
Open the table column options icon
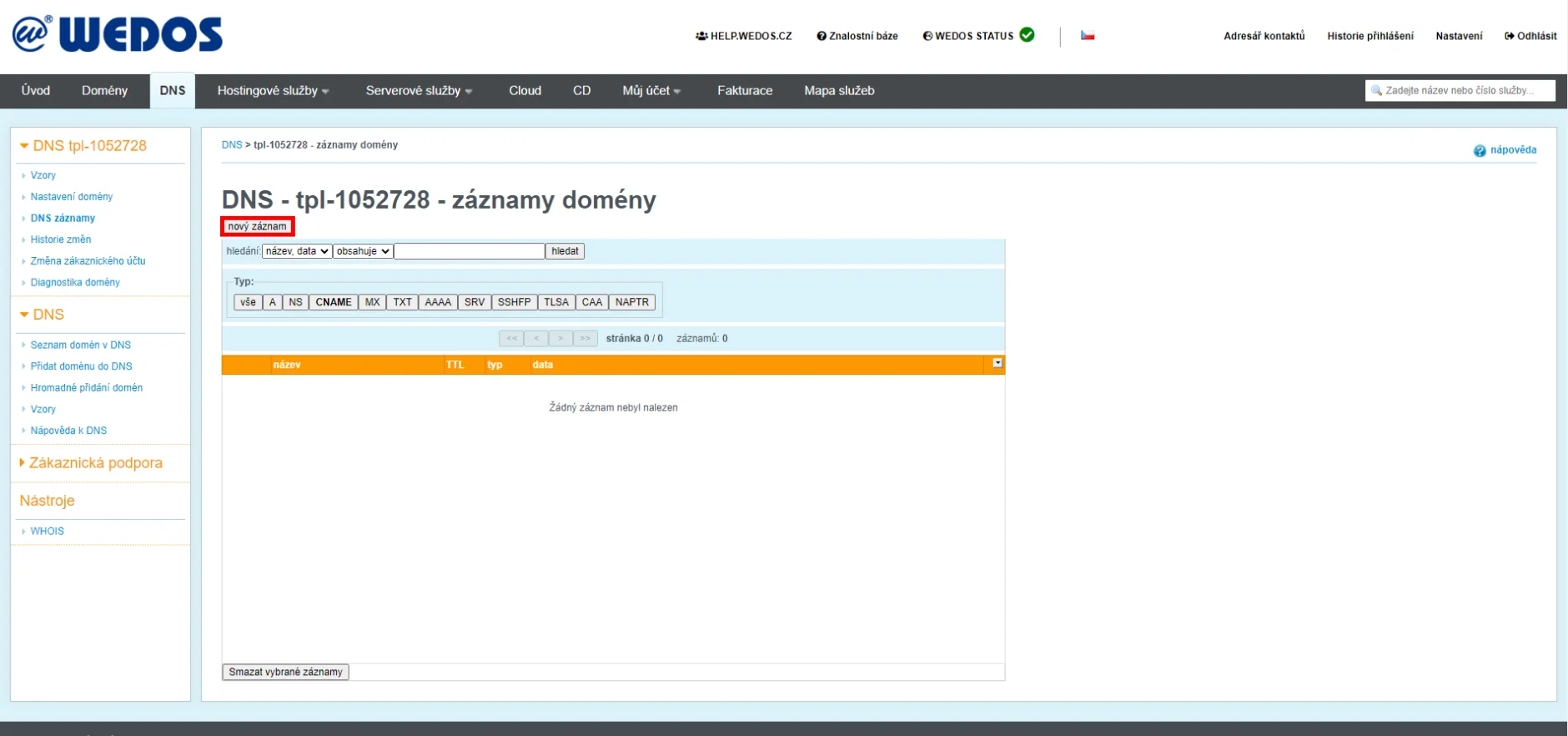tap(997, 364)
